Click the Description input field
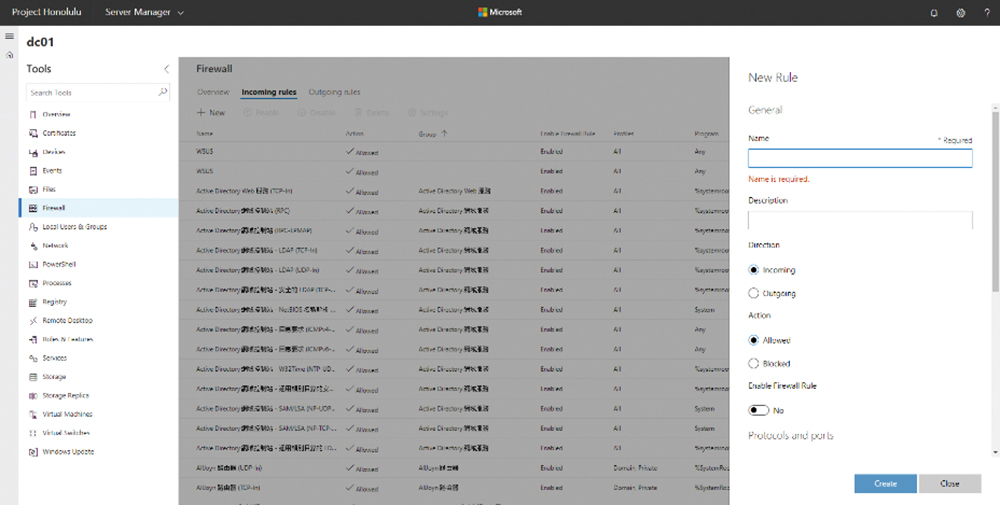 coord(860,220)
